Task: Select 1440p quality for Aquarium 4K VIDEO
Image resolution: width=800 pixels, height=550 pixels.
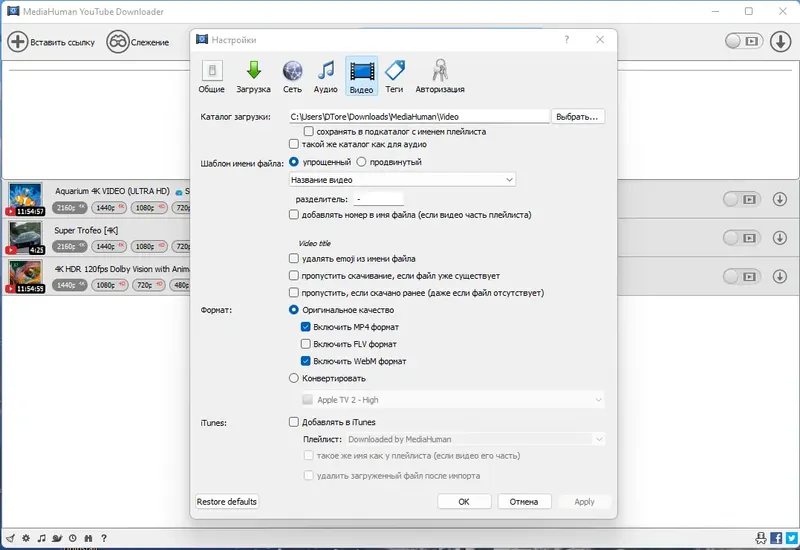Action: tap(109, 208)
